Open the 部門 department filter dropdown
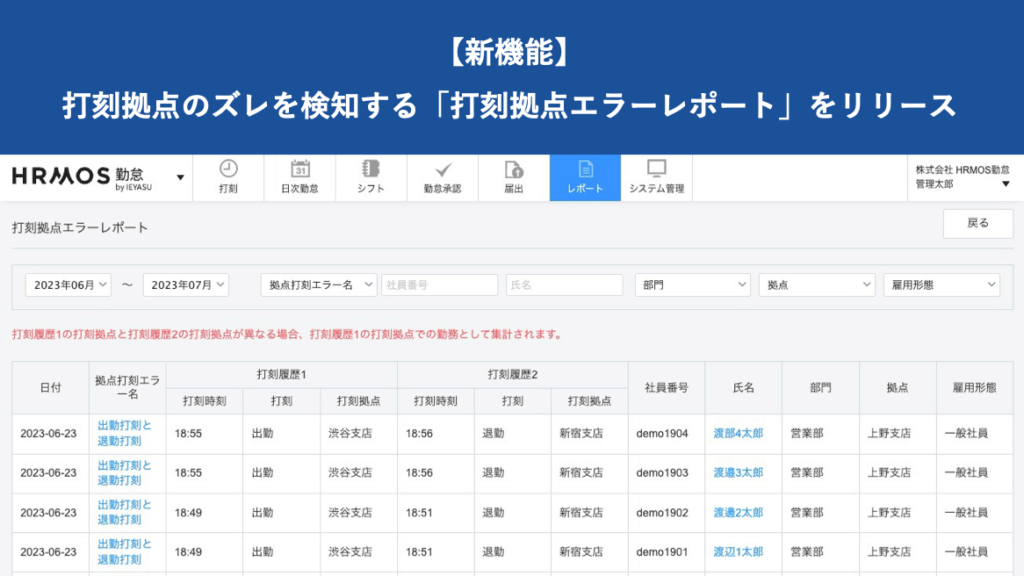 click(691, 284)
